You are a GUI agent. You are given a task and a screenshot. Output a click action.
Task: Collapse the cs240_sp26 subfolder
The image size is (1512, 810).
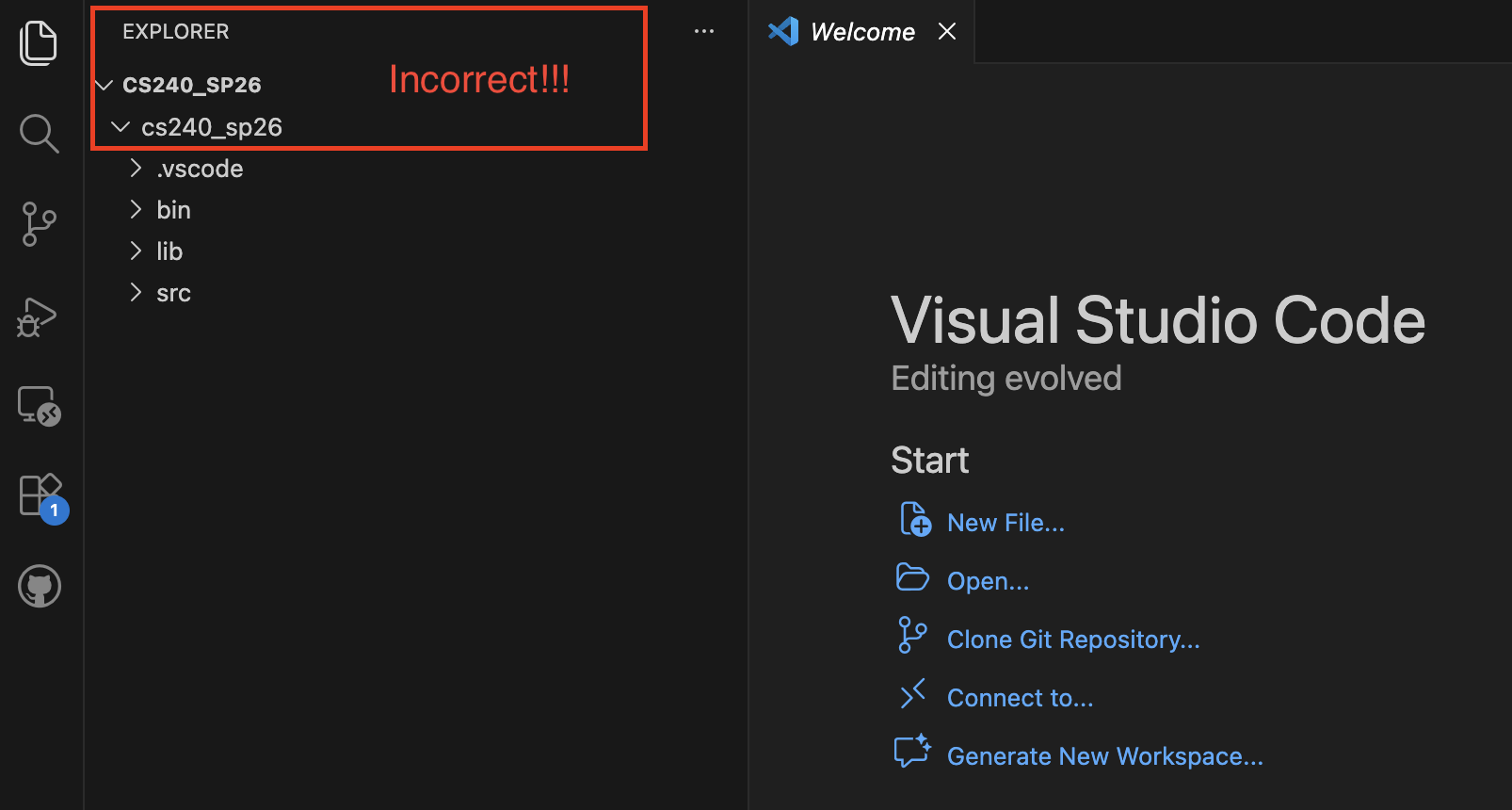pos(211,127)
